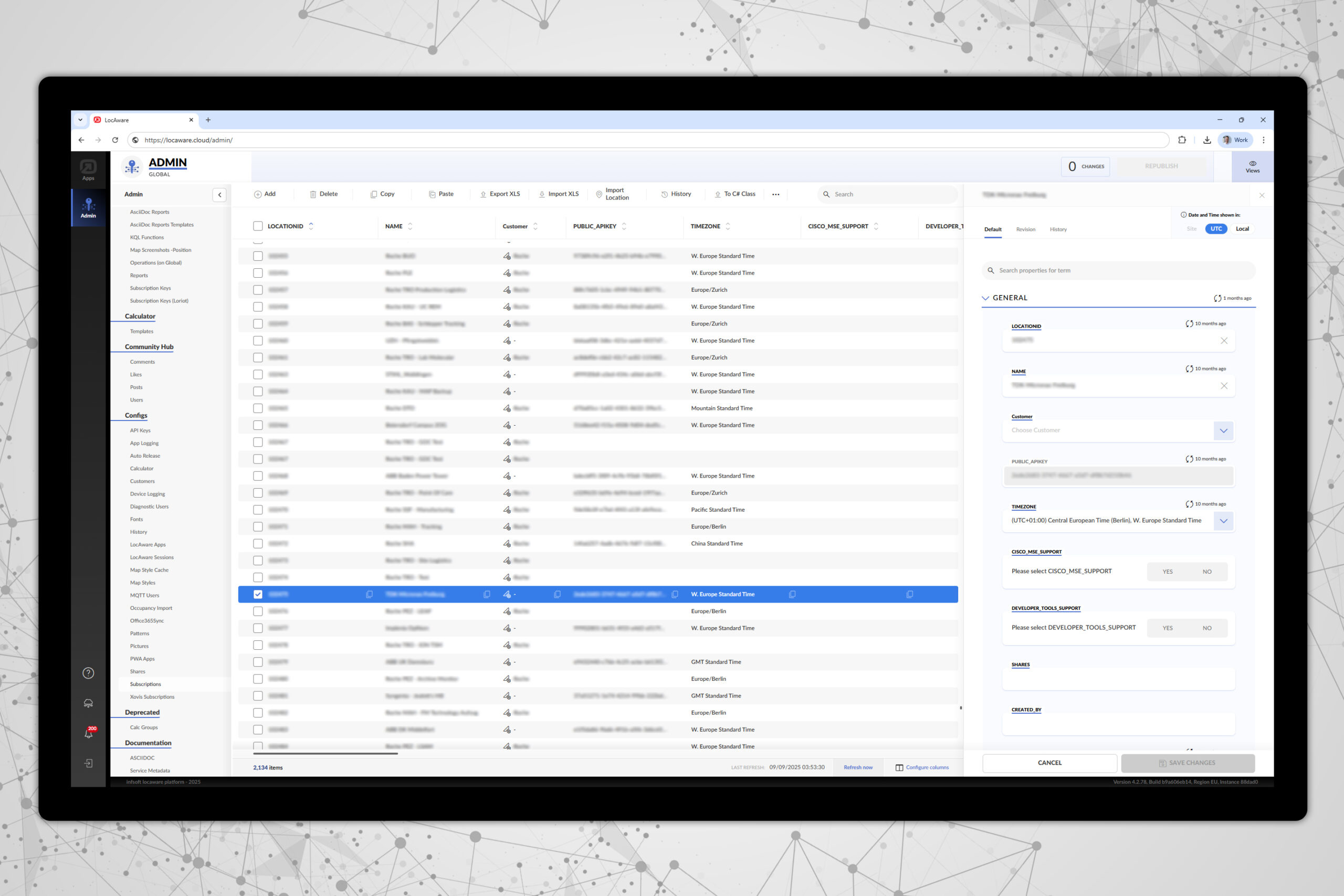
Task: Expand the TIMEZONE dropdown arrow
Action: point(1223,521)
